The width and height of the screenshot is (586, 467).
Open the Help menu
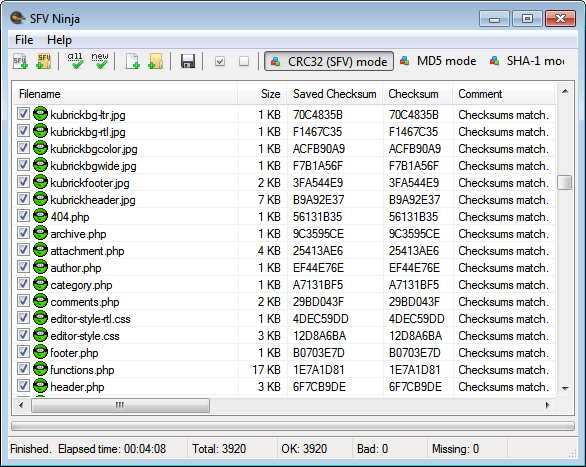click(59, 40)
